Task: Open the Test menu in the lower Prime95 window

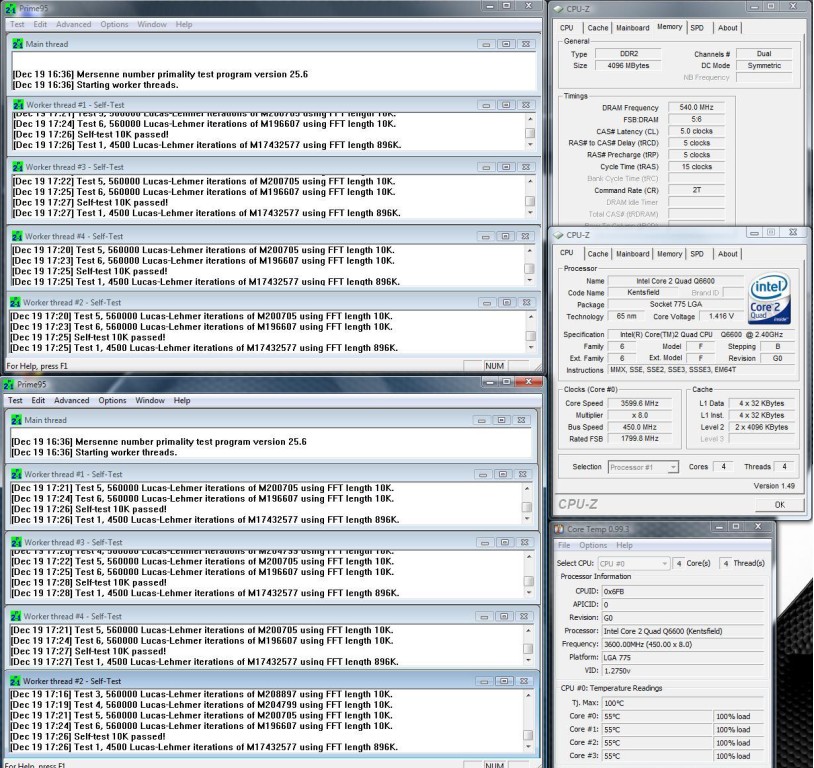Action: 16,400
